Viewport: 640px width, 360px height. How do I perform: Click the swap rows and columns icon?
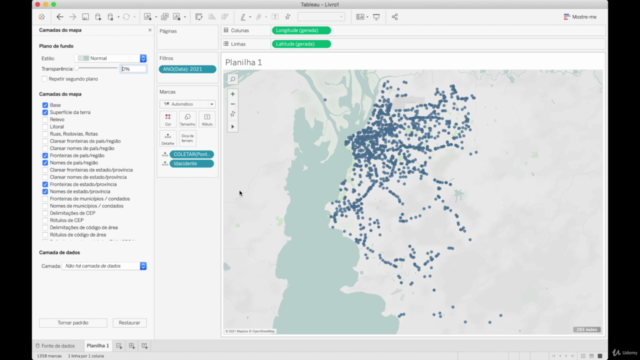tap(199, 17)
